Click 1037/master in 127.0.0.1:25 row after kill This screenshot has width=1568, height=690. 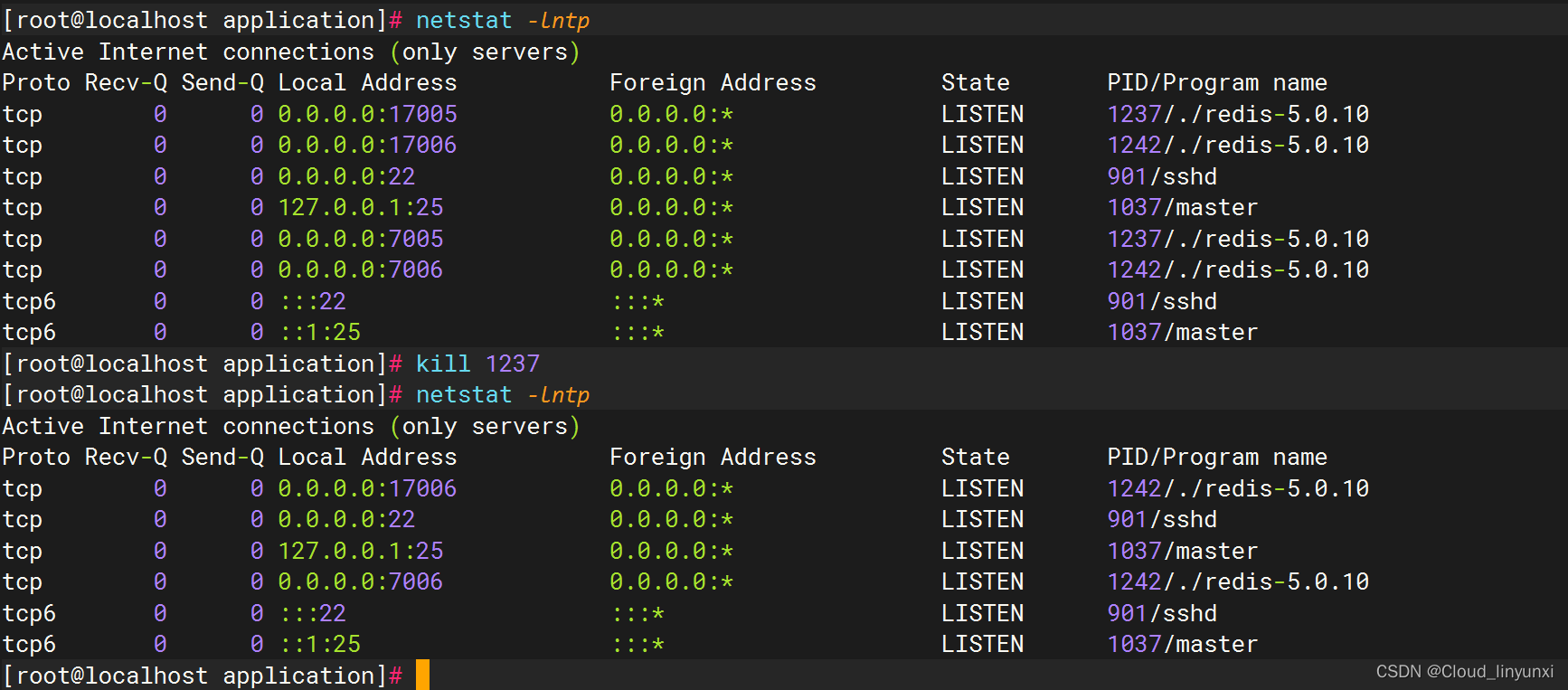click(x=1183, y=551)
